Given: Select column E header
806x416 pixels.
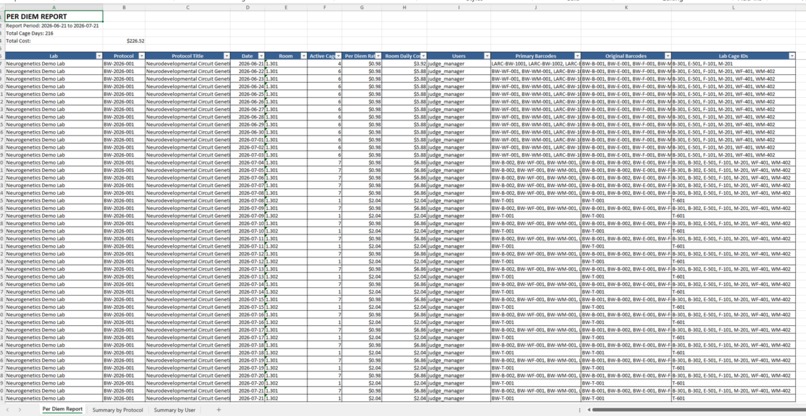Looking at the screenshot, I should click(286, 7).
